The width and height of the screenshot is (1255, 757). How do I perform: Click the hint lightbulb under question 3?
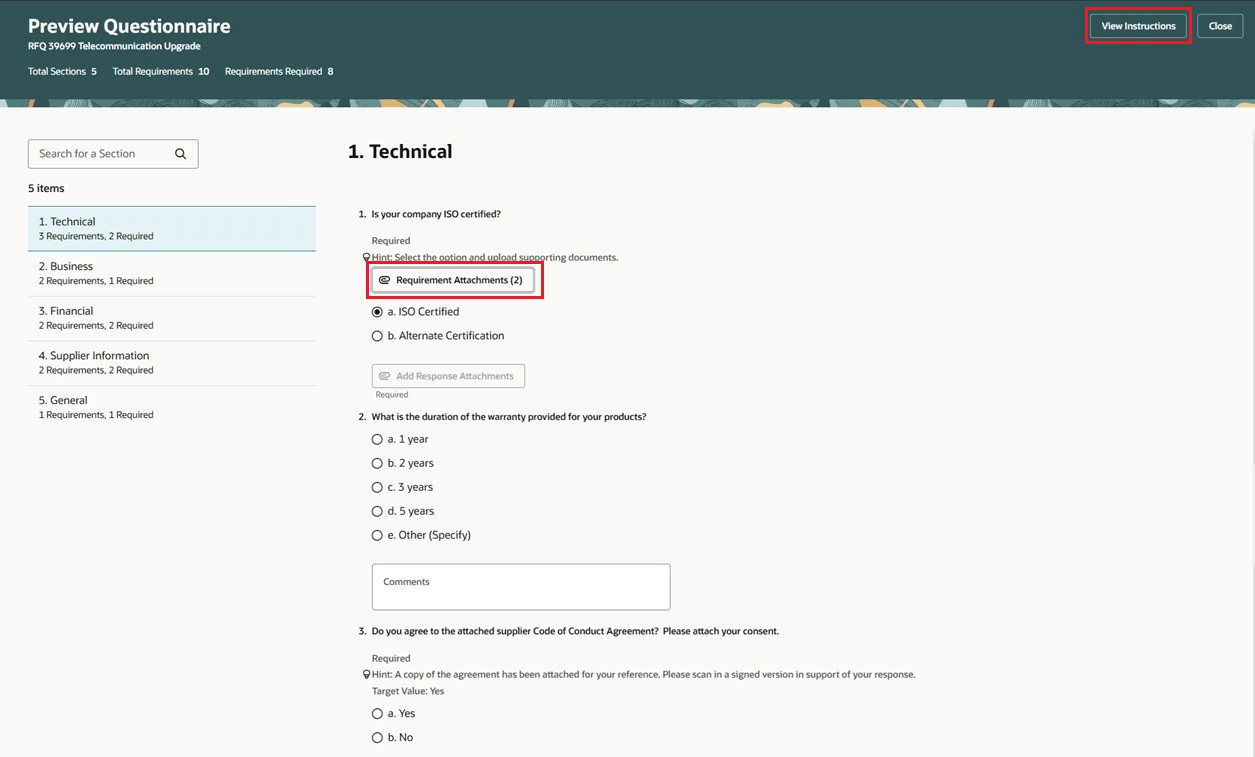pyautogui.click(x=367, y=674)
